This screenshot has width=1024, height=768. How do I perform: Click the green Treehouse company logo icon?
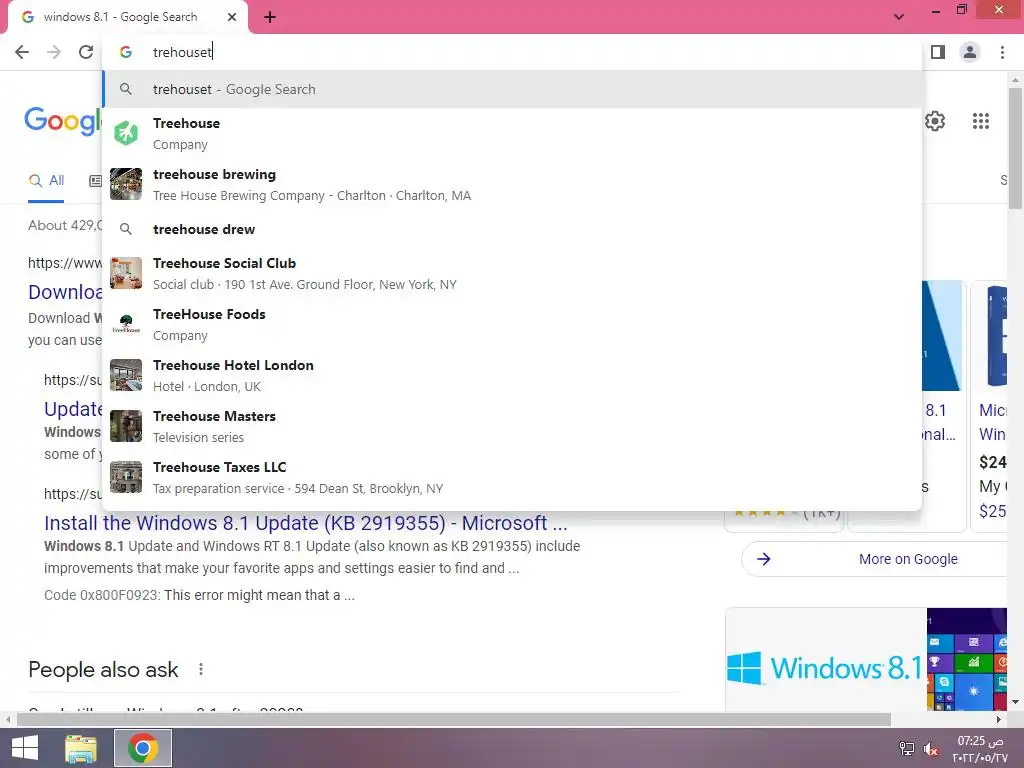[126, 133]
